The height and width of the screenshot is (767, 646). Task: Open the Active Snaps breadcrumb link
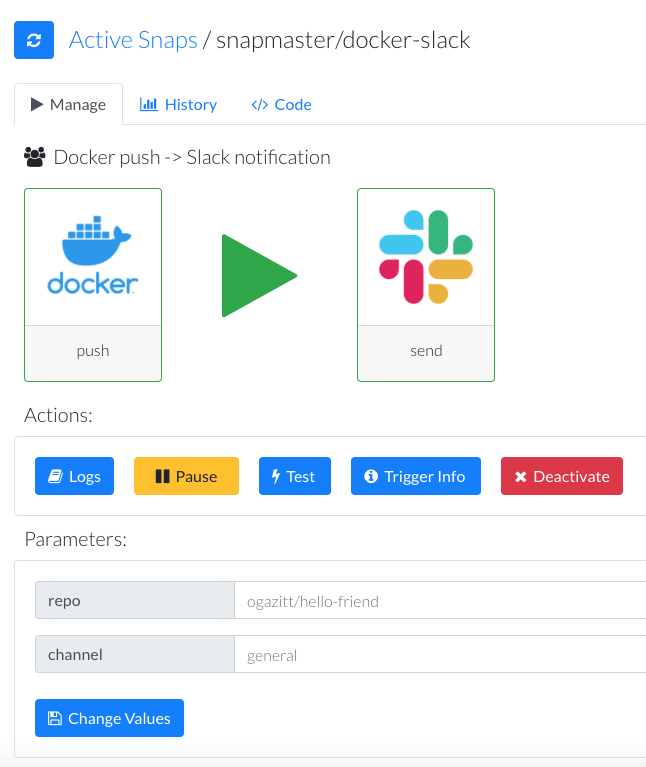click(x=133, y=40)
